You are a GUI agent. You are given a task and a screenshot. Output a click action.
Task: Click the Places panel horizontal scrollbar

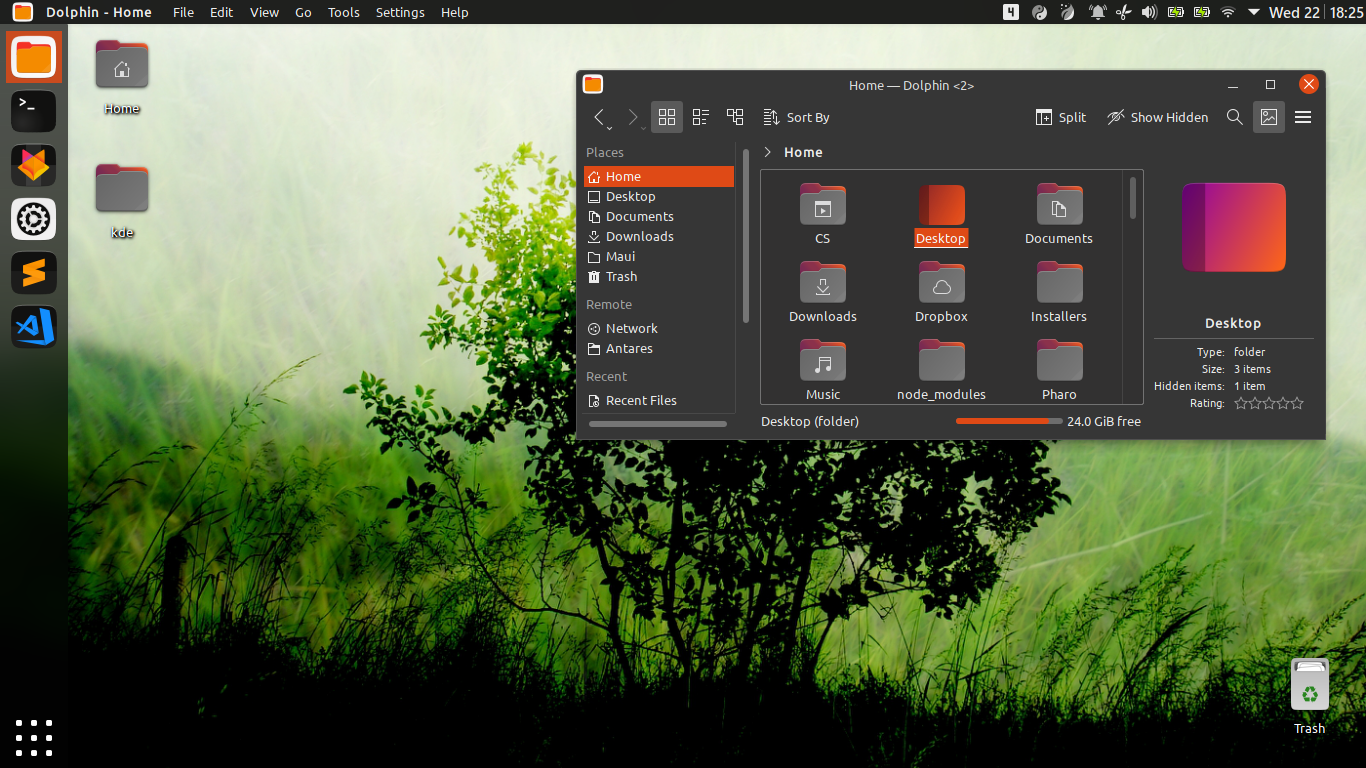657,425
